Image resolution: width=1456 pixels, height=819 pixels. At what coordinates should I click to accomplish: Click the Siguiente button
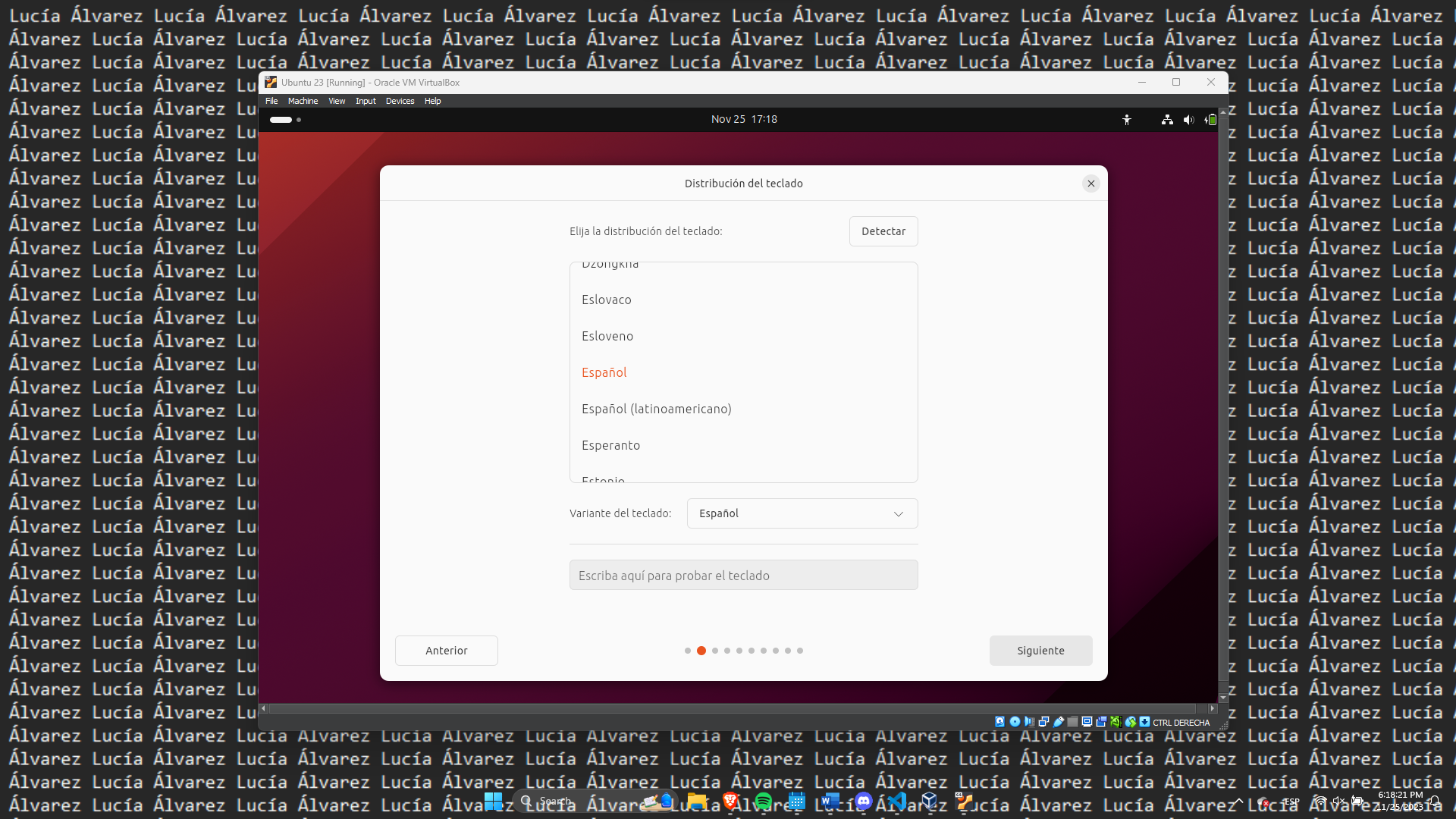coord(1040,651)
